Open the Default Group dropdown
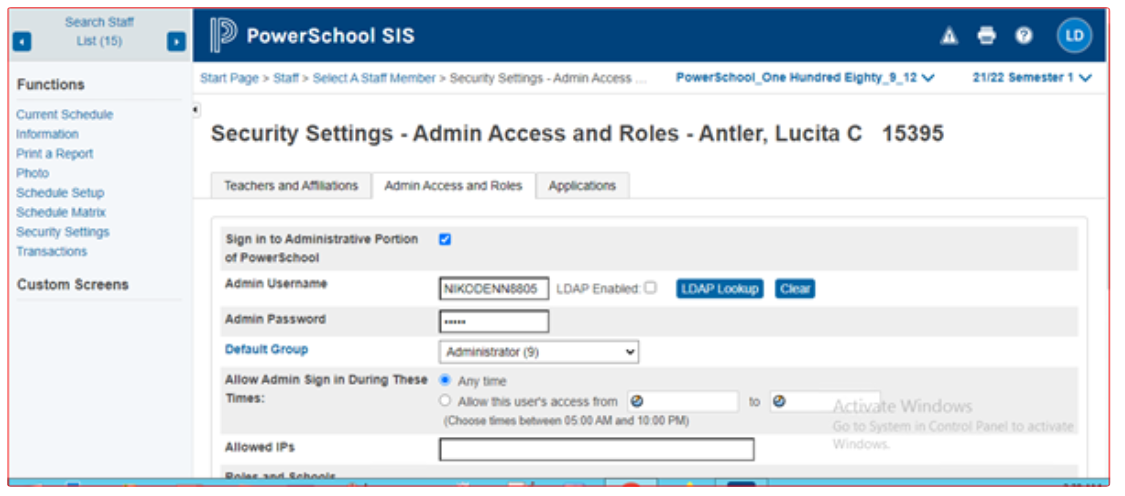Screen dimensions: 1125x496 [x=538, y=352]
